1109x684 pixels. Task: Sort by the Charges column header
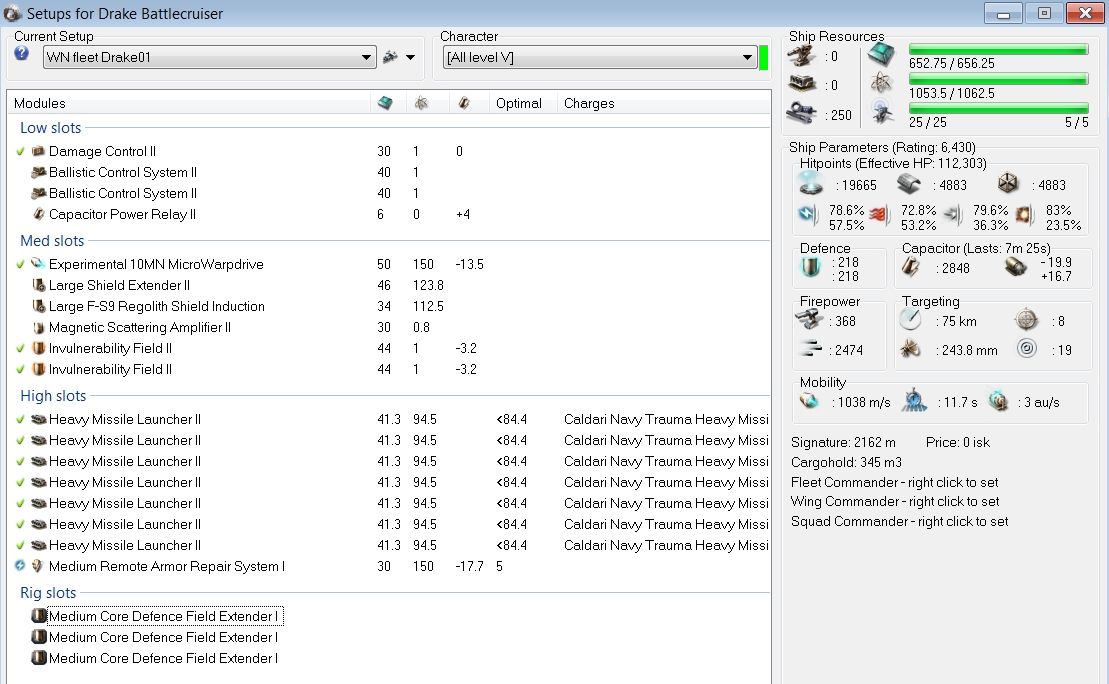tap(588, 103)
